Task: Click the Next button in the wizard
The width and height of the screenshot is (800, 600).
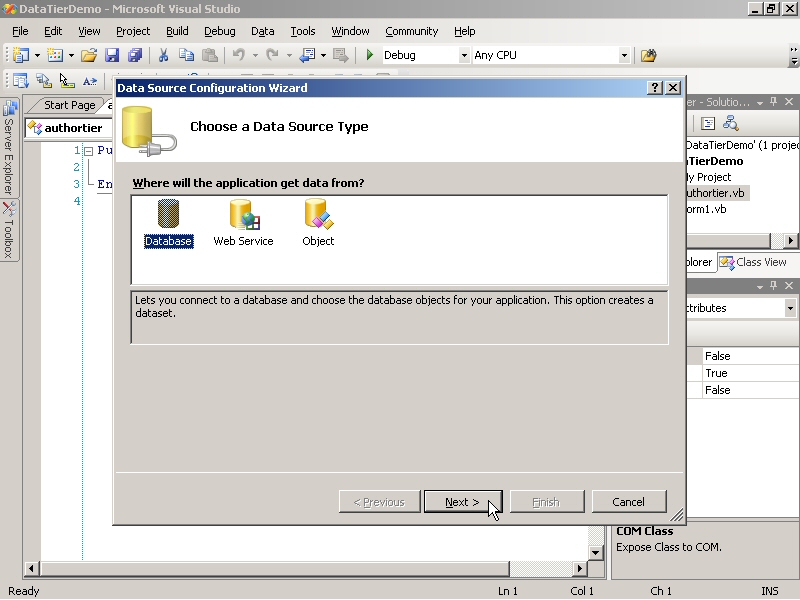Action: coord(463,502)
